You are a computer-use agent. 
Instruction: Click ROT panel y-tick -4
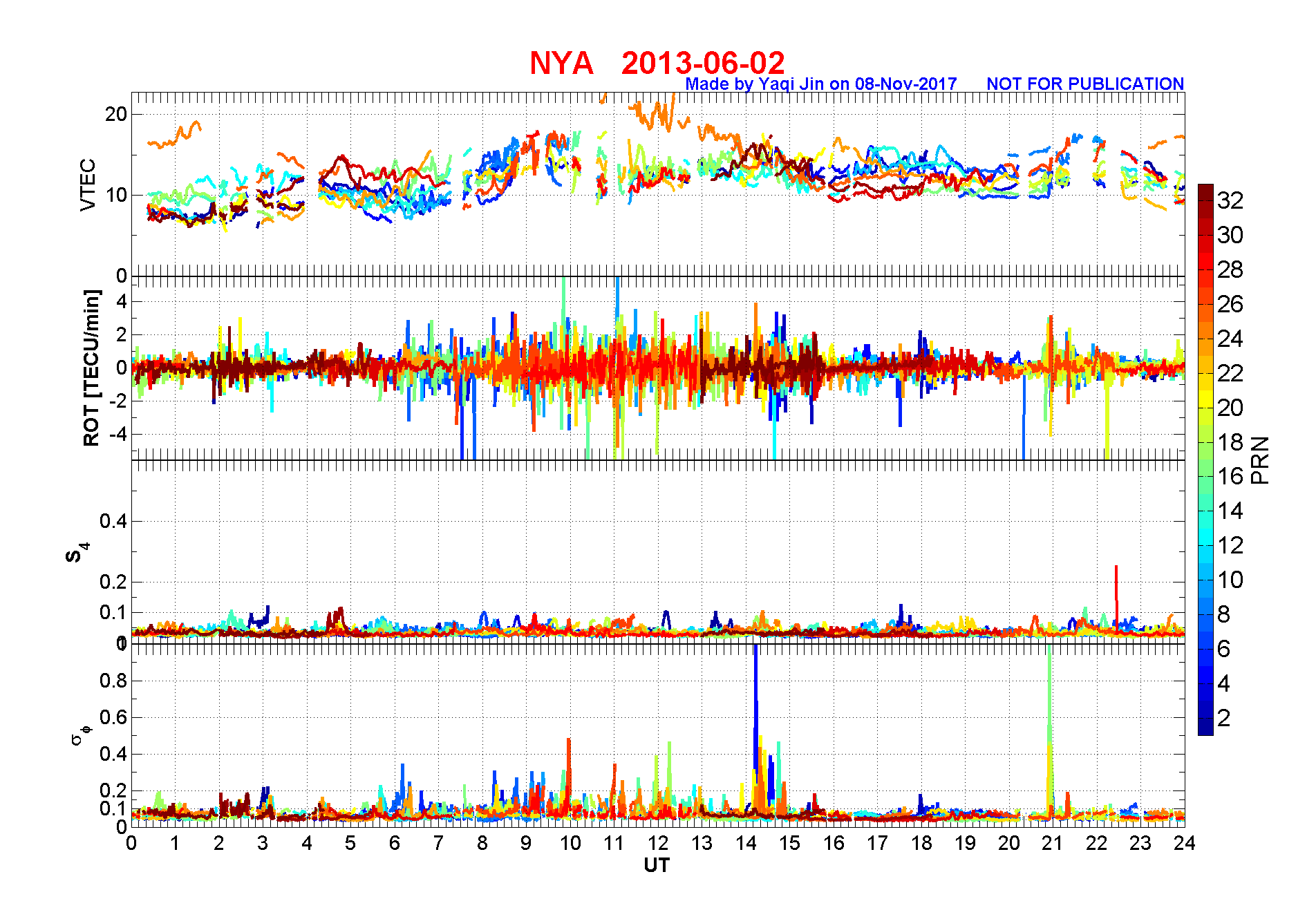(118, 435)
